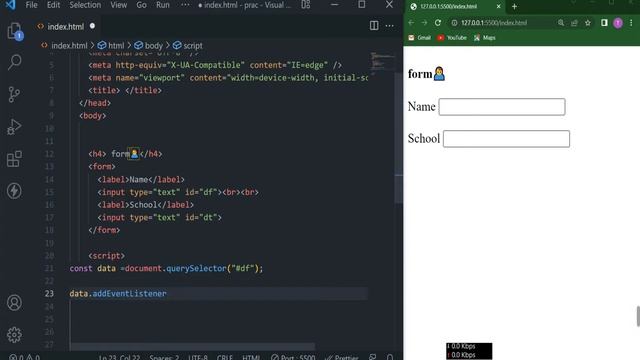Click the browser Forward arrow
Image resolution: width=640 pixels, height=360 pixels.
coord(424,23)
